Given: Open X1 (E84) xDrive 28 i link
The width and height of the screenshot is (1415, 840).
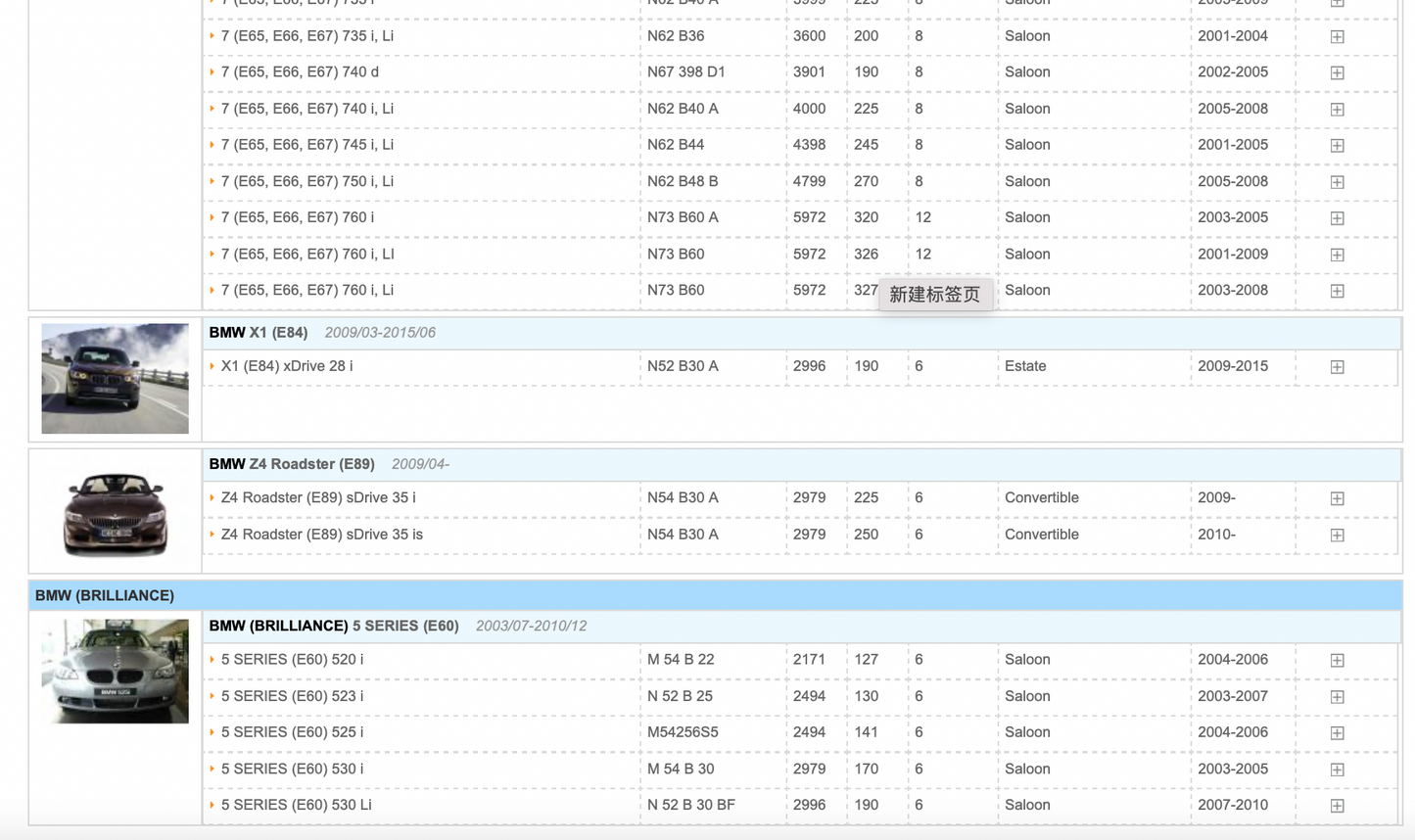Looking at the screenshot, I should click(287, 366).
